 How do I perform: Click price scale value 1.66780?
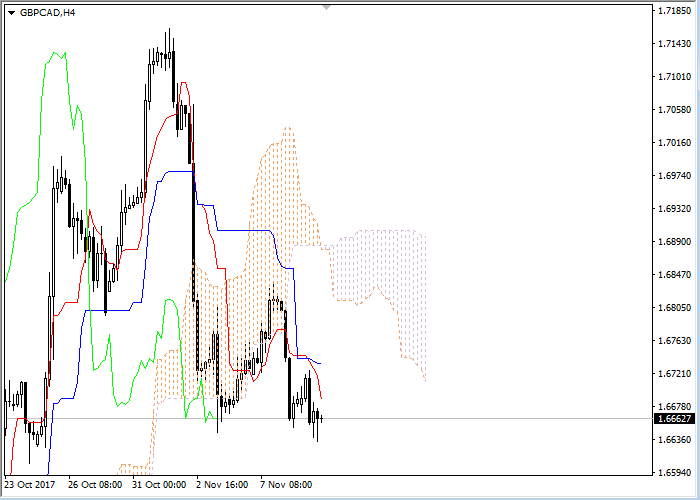click(675, 407)
